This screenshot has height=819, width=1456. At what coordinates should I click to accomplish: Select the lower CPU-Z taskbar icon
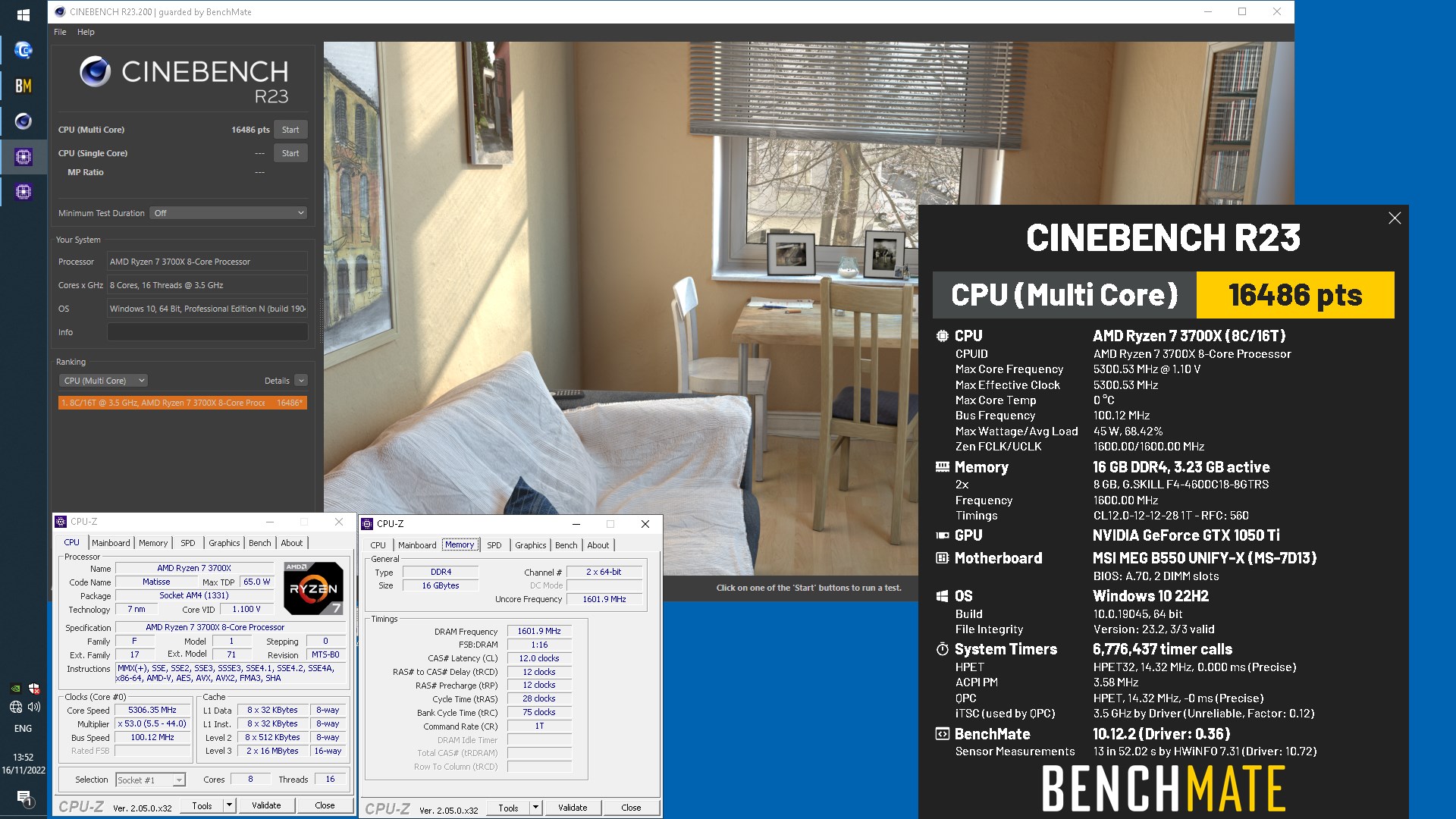point(23,192)
